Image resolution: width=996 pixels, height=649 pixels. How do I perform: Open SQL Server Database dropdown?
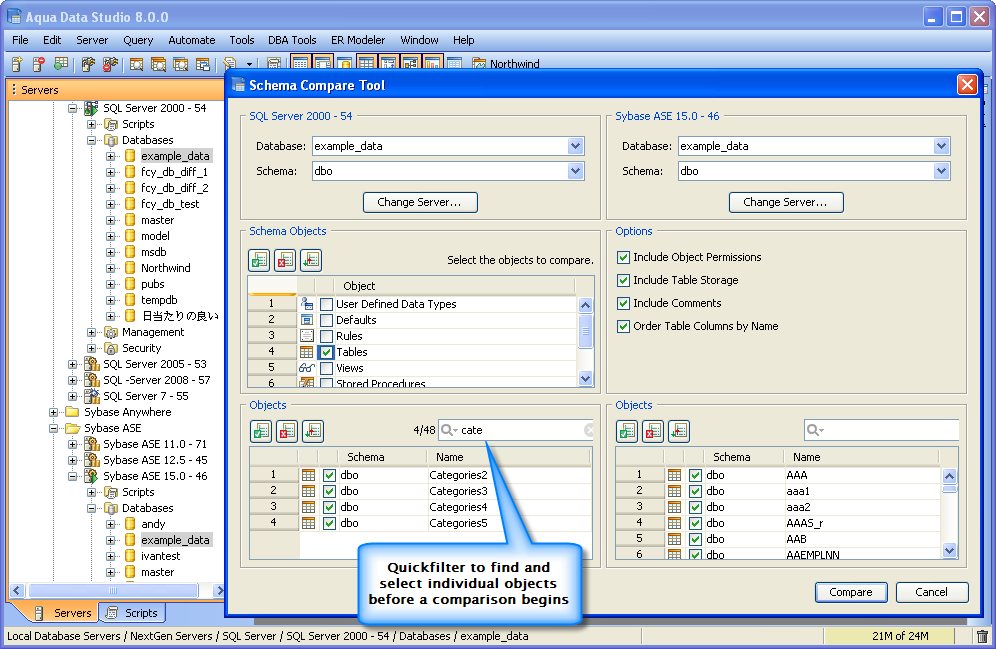tap(575, 146)
